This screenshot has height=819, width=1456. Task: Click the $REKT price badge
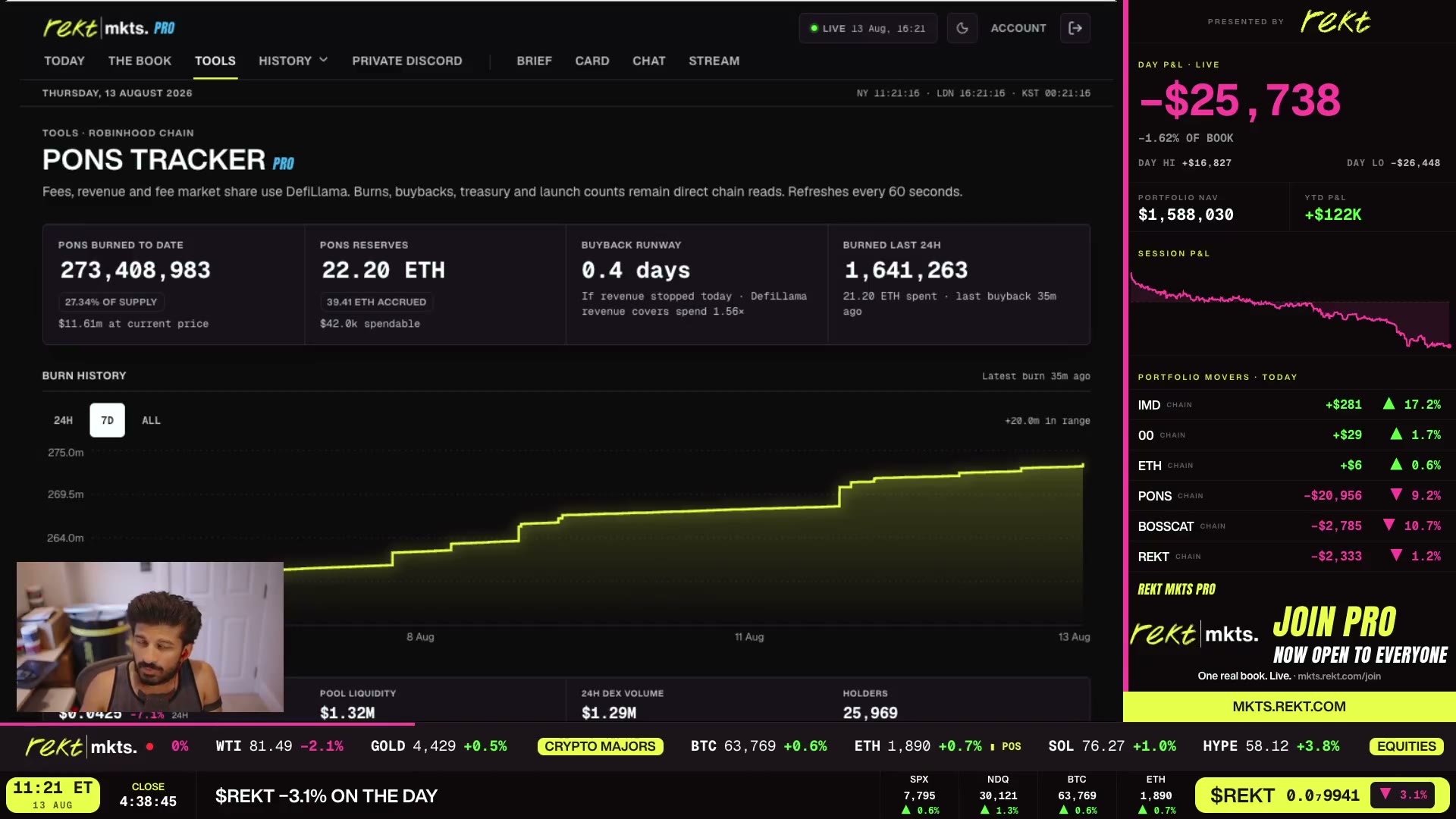click(x=1322, y=795)
